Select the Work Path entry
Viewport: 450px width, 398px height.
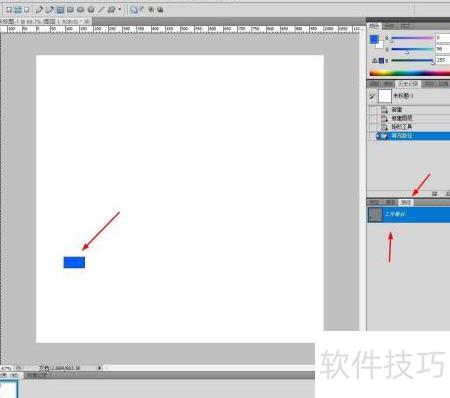tap(409, 214)
